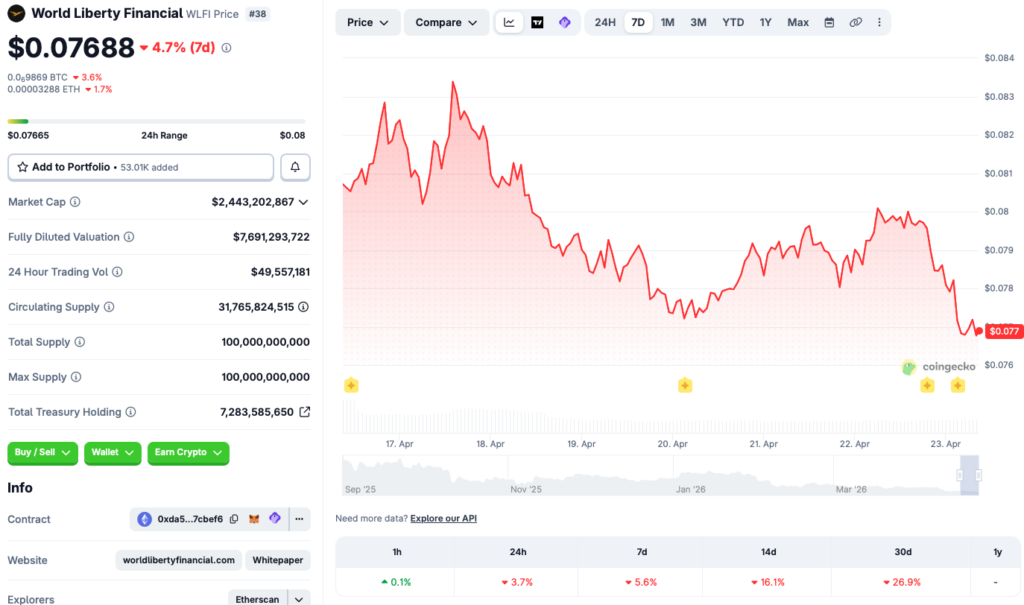Image resolution: width=1024 pixels, height=605 pixels.
Task: Copy the contract address
Action: pos(234,519)
